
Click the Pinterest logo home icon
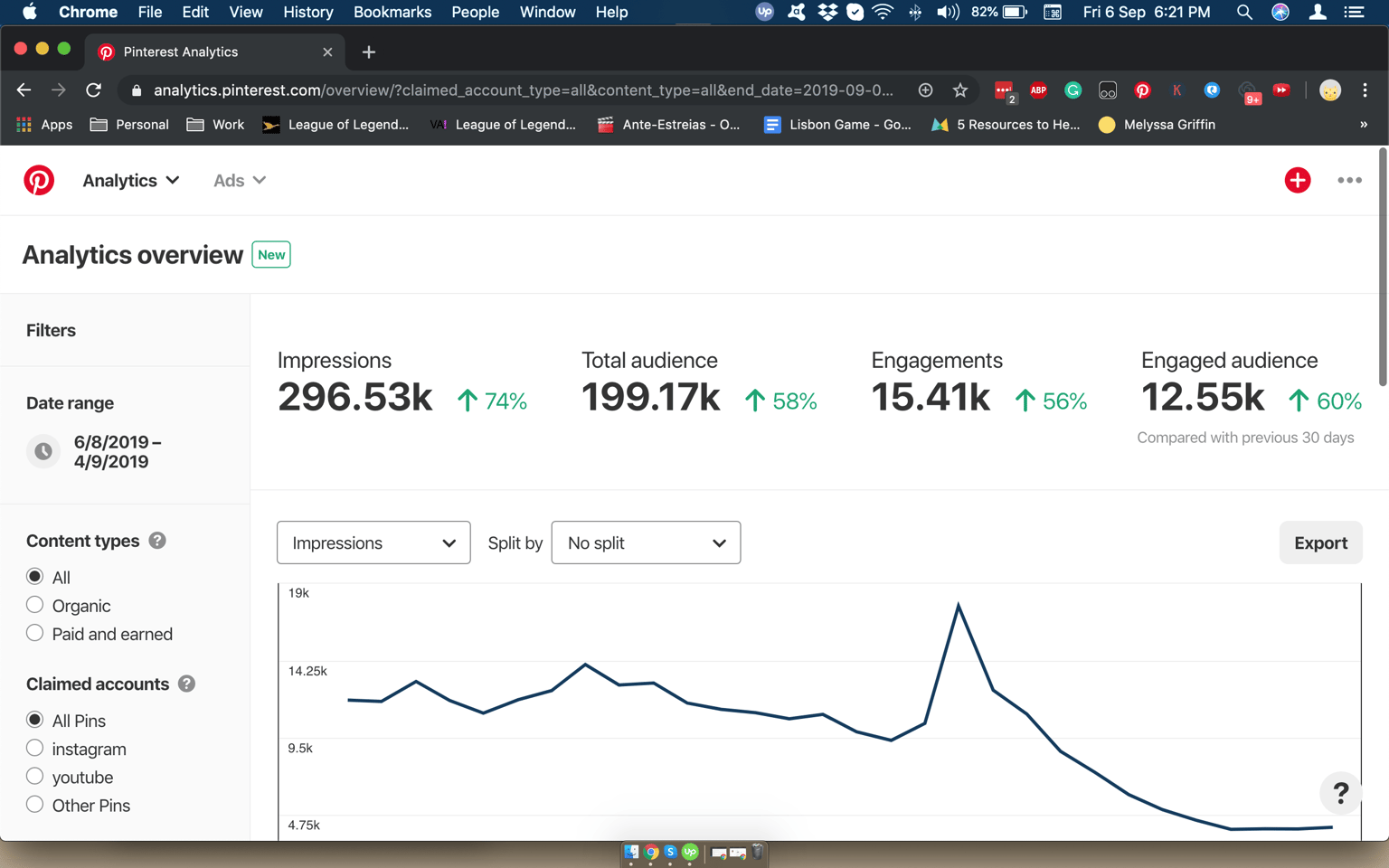(39, 180)
